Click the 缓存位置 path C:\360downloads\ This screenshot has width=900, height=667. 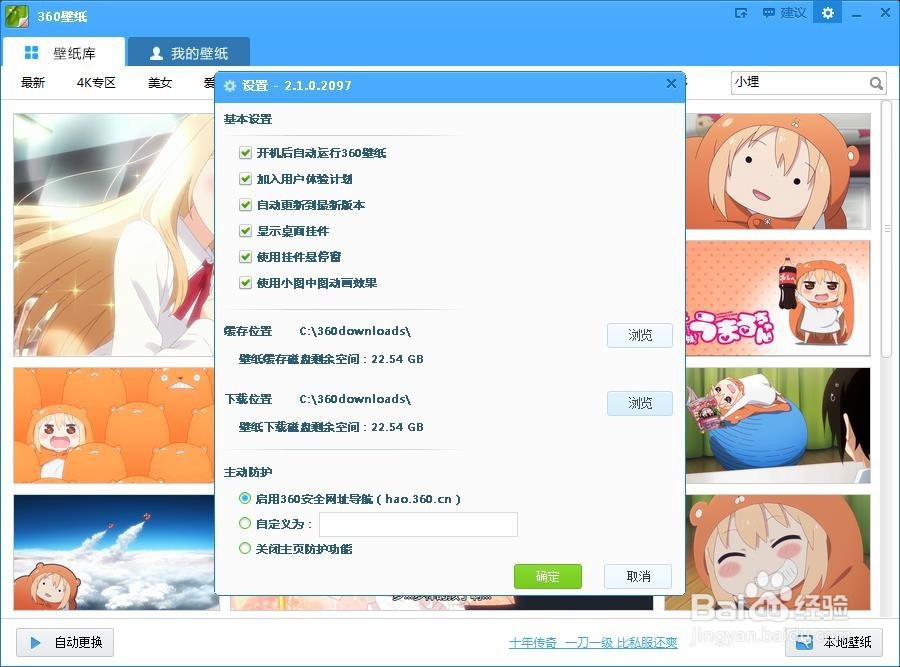click(x=355, y=331)
